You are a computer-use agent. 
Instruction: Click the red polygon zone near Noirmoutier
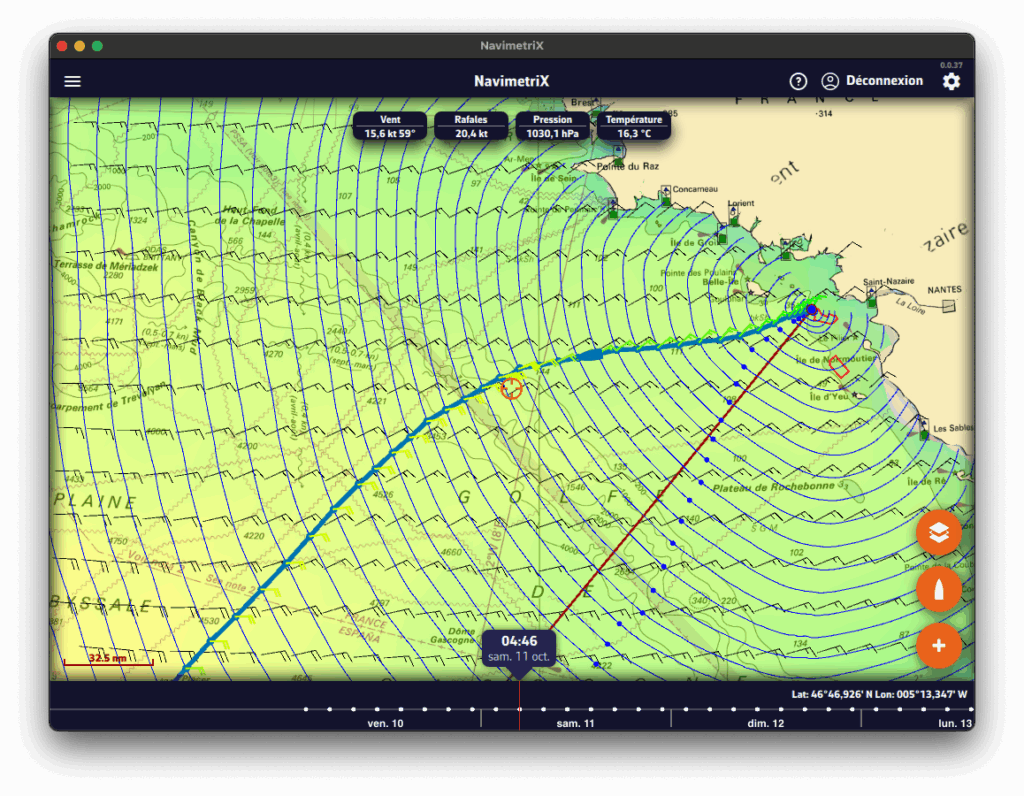[x=839, y=366]
